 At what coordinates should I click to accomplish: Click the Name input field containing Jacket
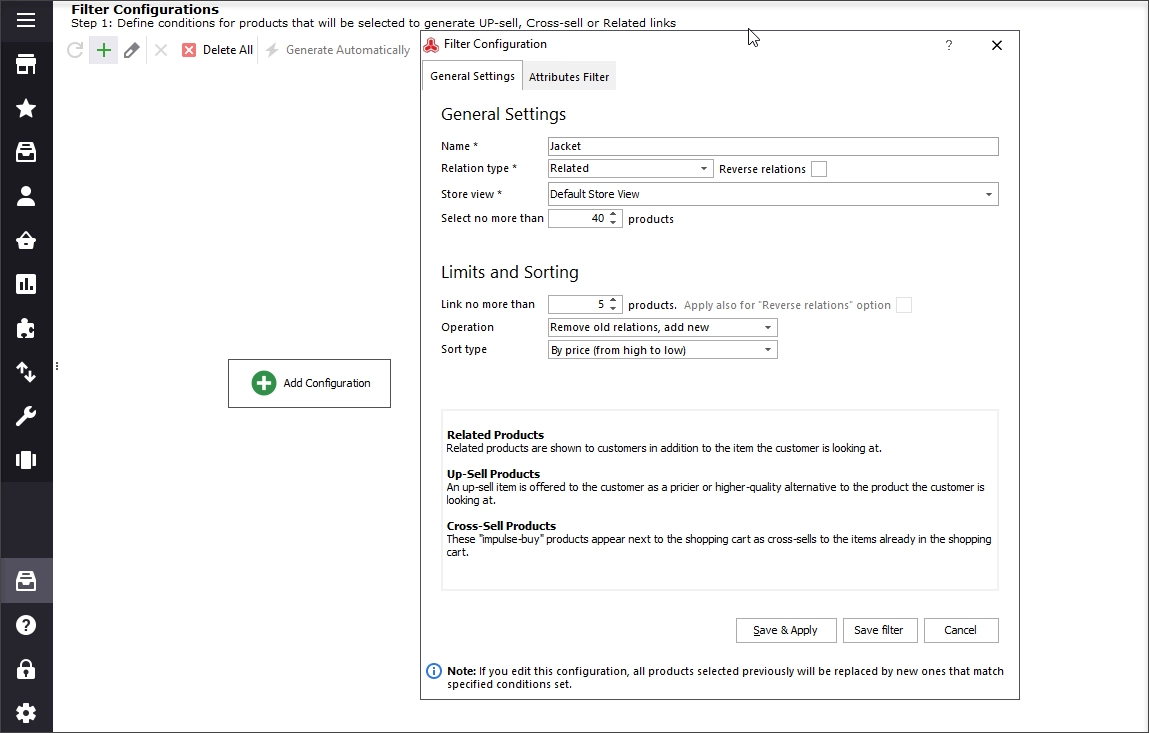773,147
